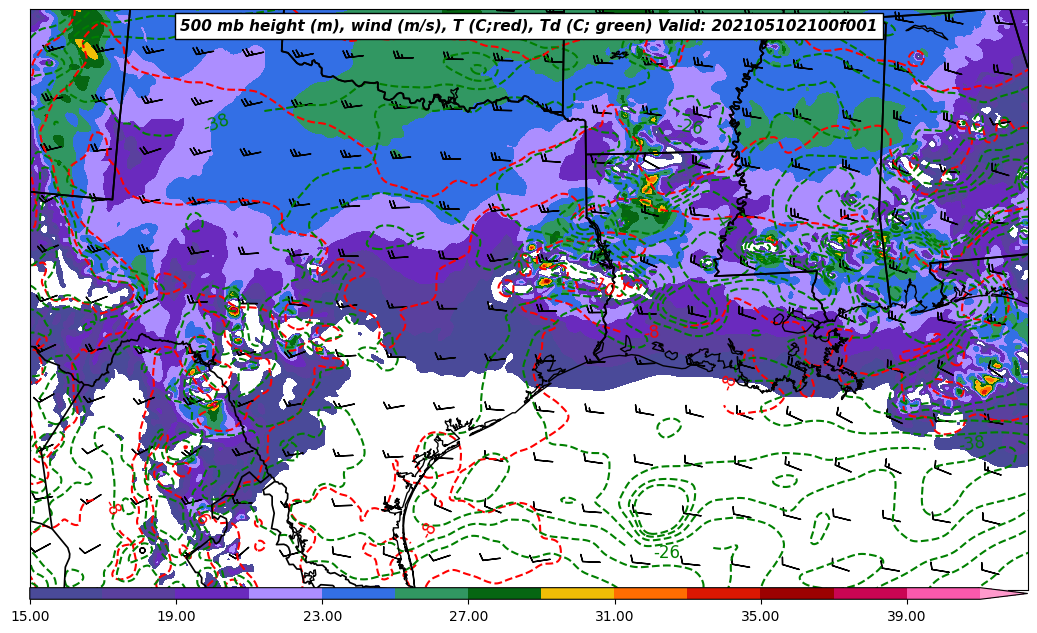Image resolution: width=1037 pixels, height=633 pixels.
Task: Click green -26 contour label over the Gulf
Action: tap(667, 551)
